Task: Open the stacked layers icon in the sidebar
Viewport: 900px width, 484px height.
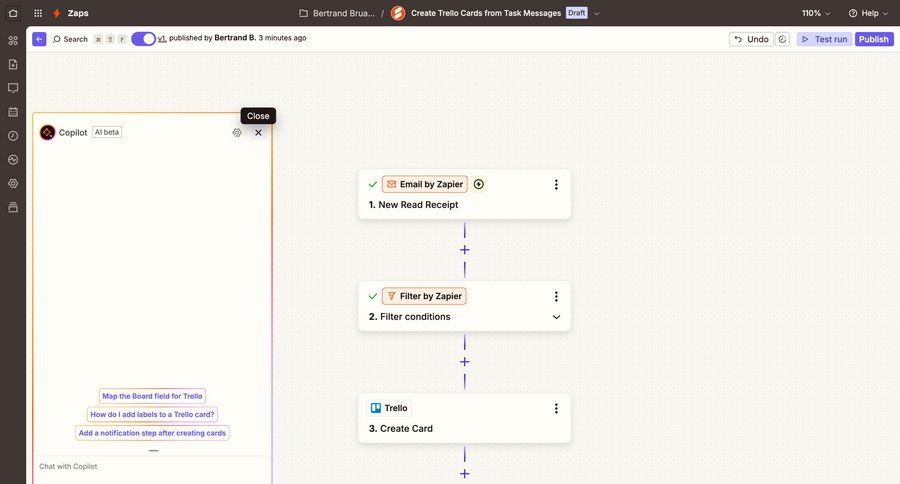Action: pyautogui.click(x=13, y=207)
